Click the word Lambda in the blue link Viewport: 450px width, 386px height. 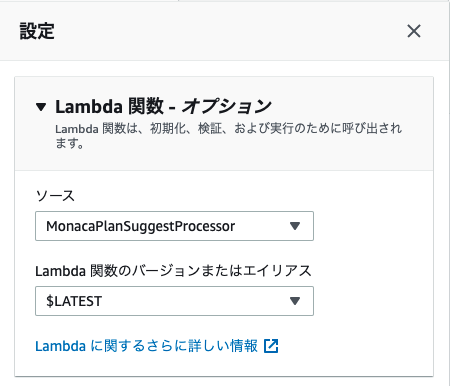point(60,346)
